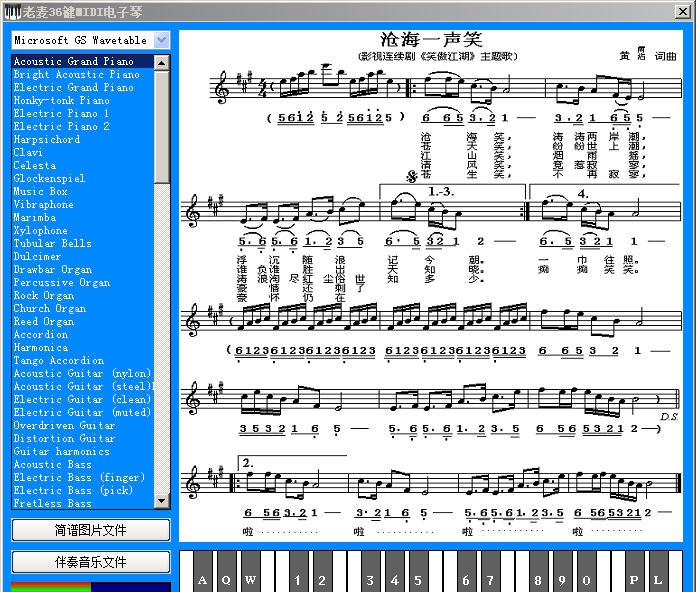Play the black piano key labeled Q
This screenshot has width=696, height=592.
pyautogui.click(x=226, y=571)
